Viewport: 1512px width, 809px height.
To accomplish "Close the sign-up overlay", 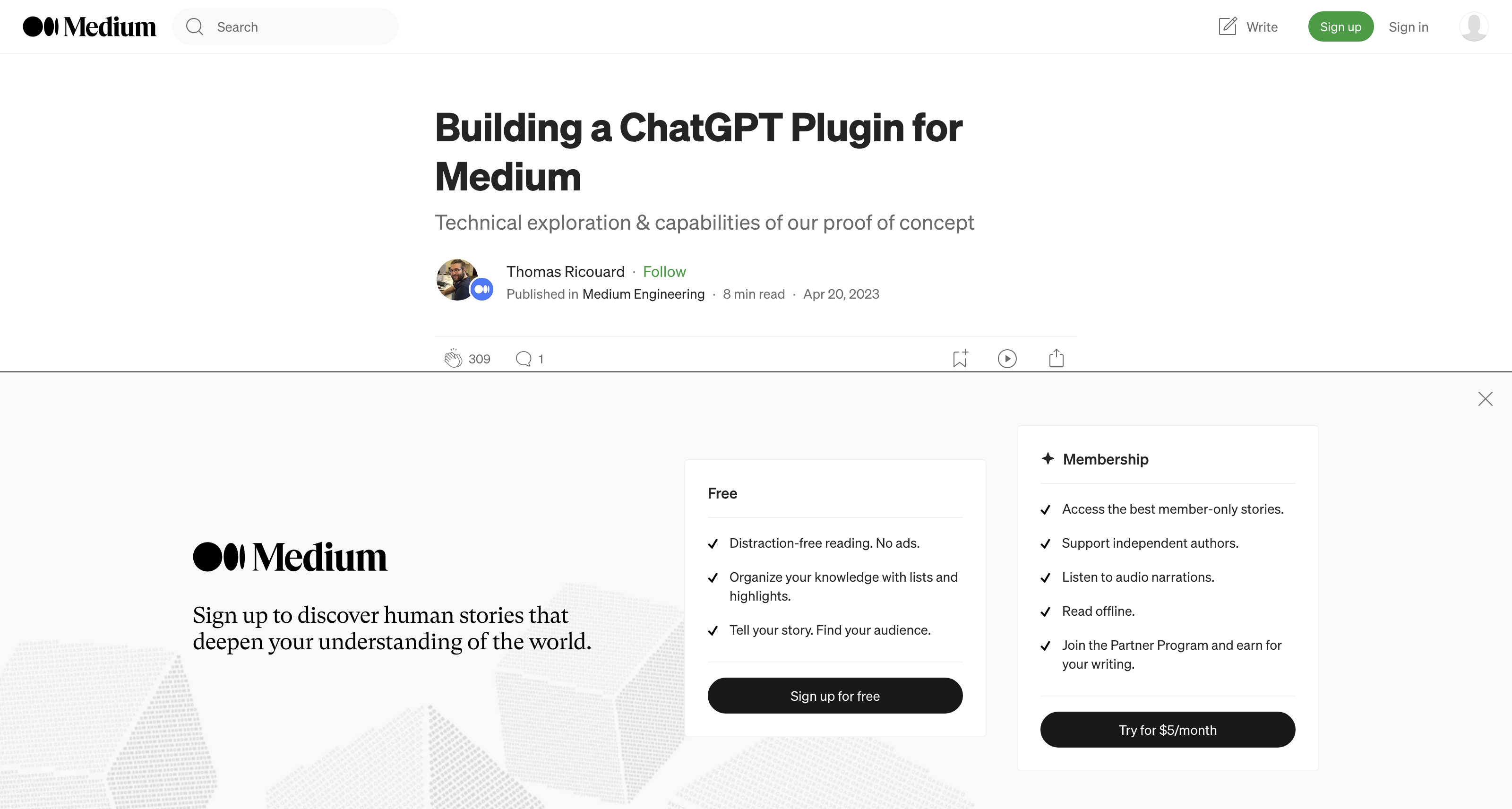I will point(1485,399).
